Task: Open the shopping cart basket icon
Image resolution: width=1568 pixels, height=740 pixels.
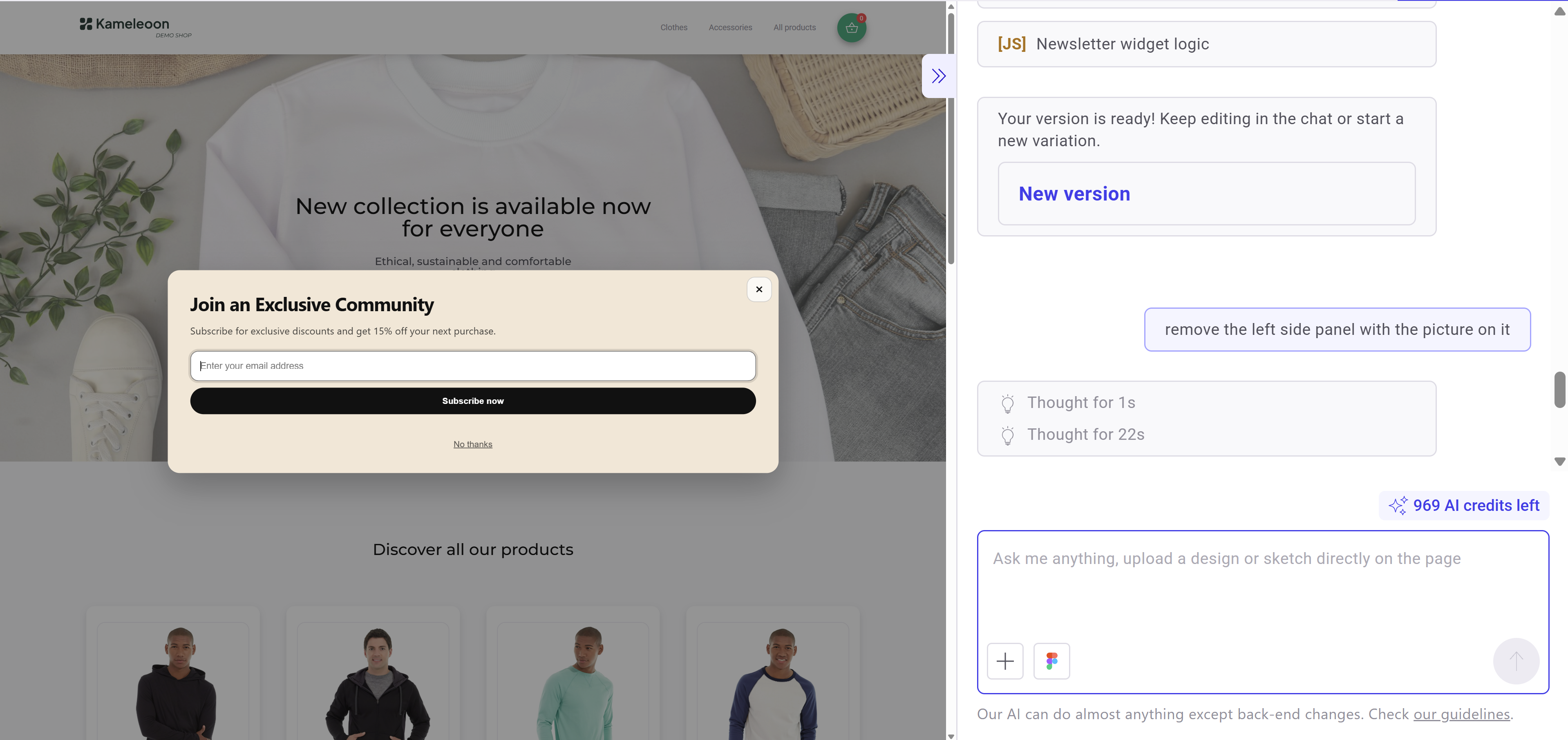Action: coord(851,27)
